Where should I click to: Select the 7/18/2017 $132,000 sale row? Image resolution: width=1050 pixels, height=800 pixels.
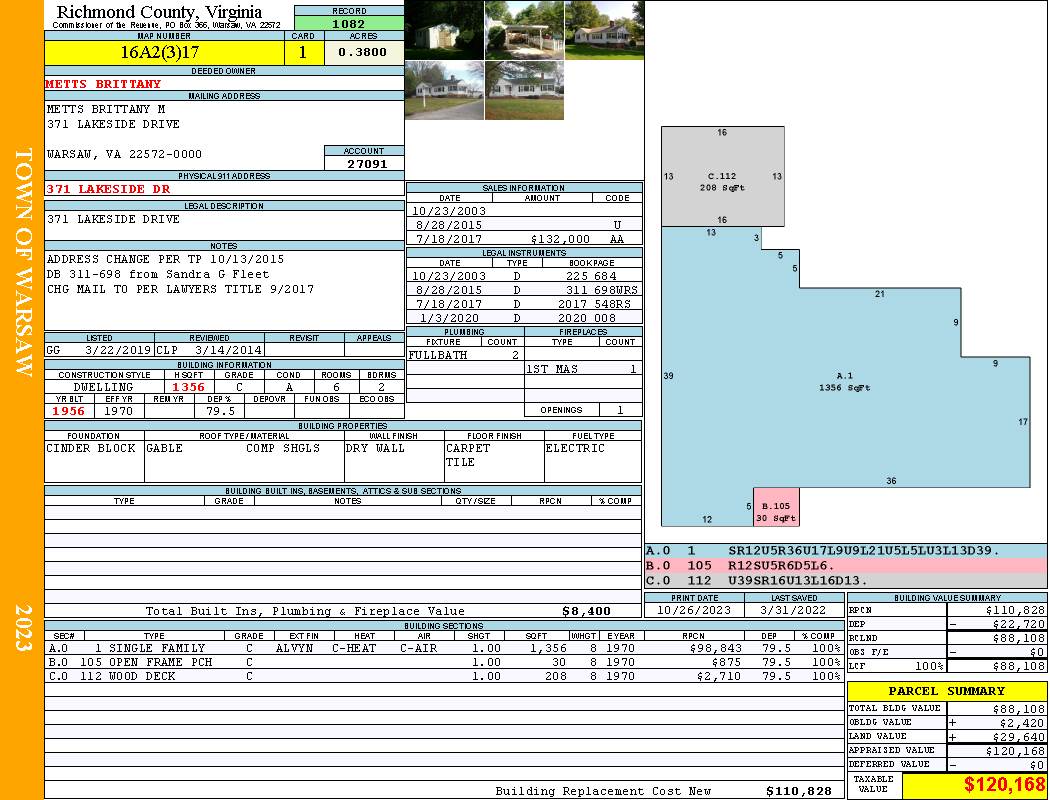pos(524,239)
